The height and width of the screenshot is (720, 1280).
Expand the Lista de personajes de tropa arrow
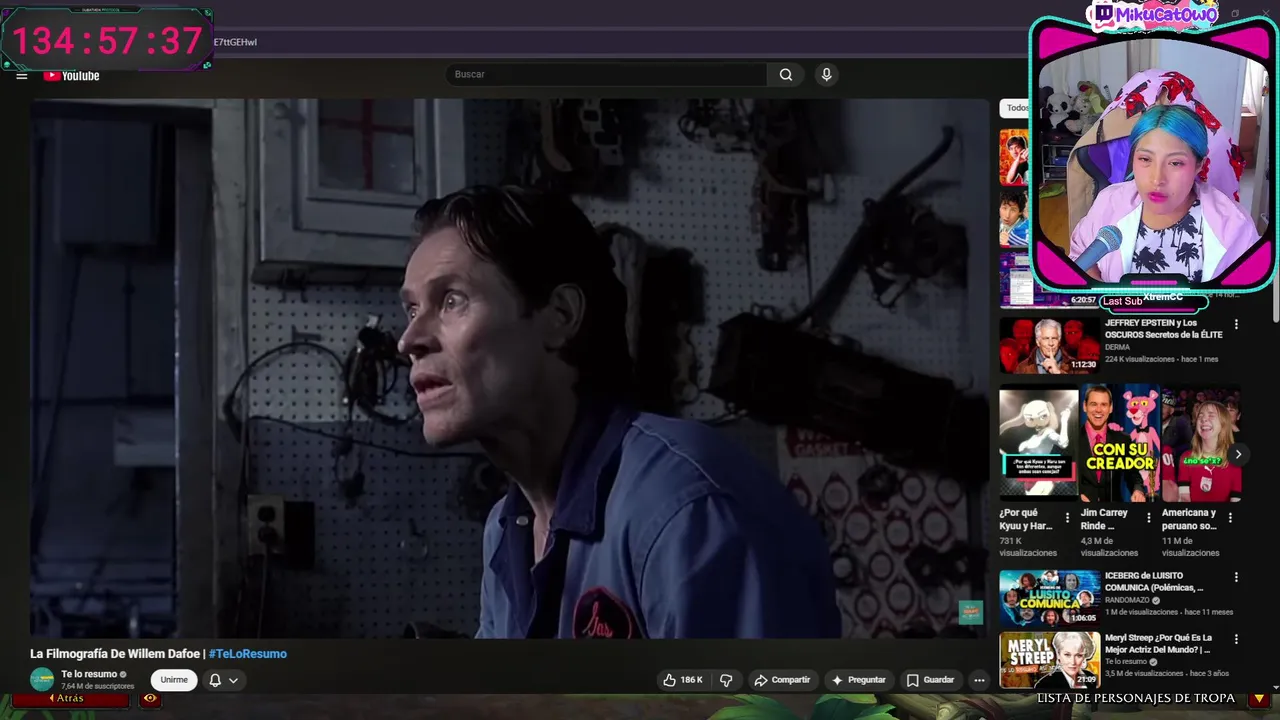(1259, 698)
